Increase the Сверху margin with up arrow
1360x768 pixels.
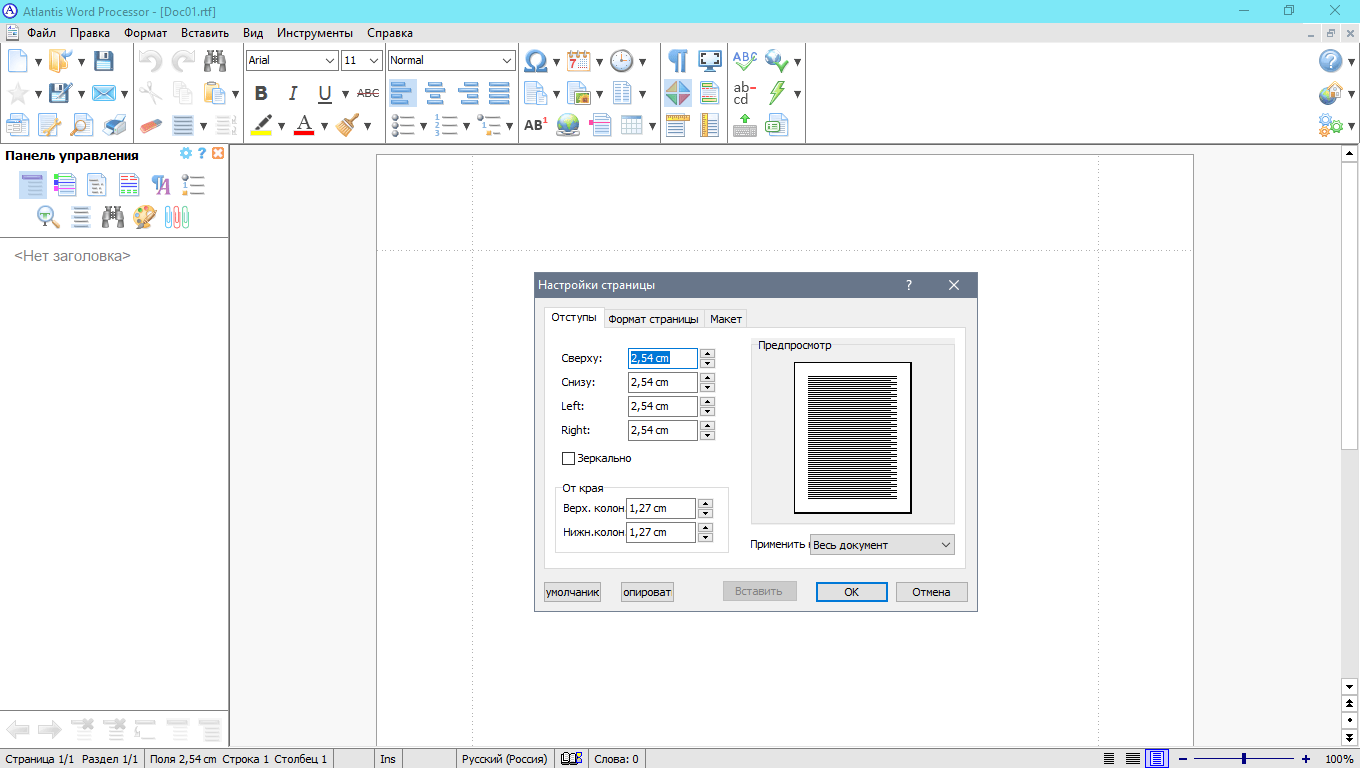click(x=708, y=353)
